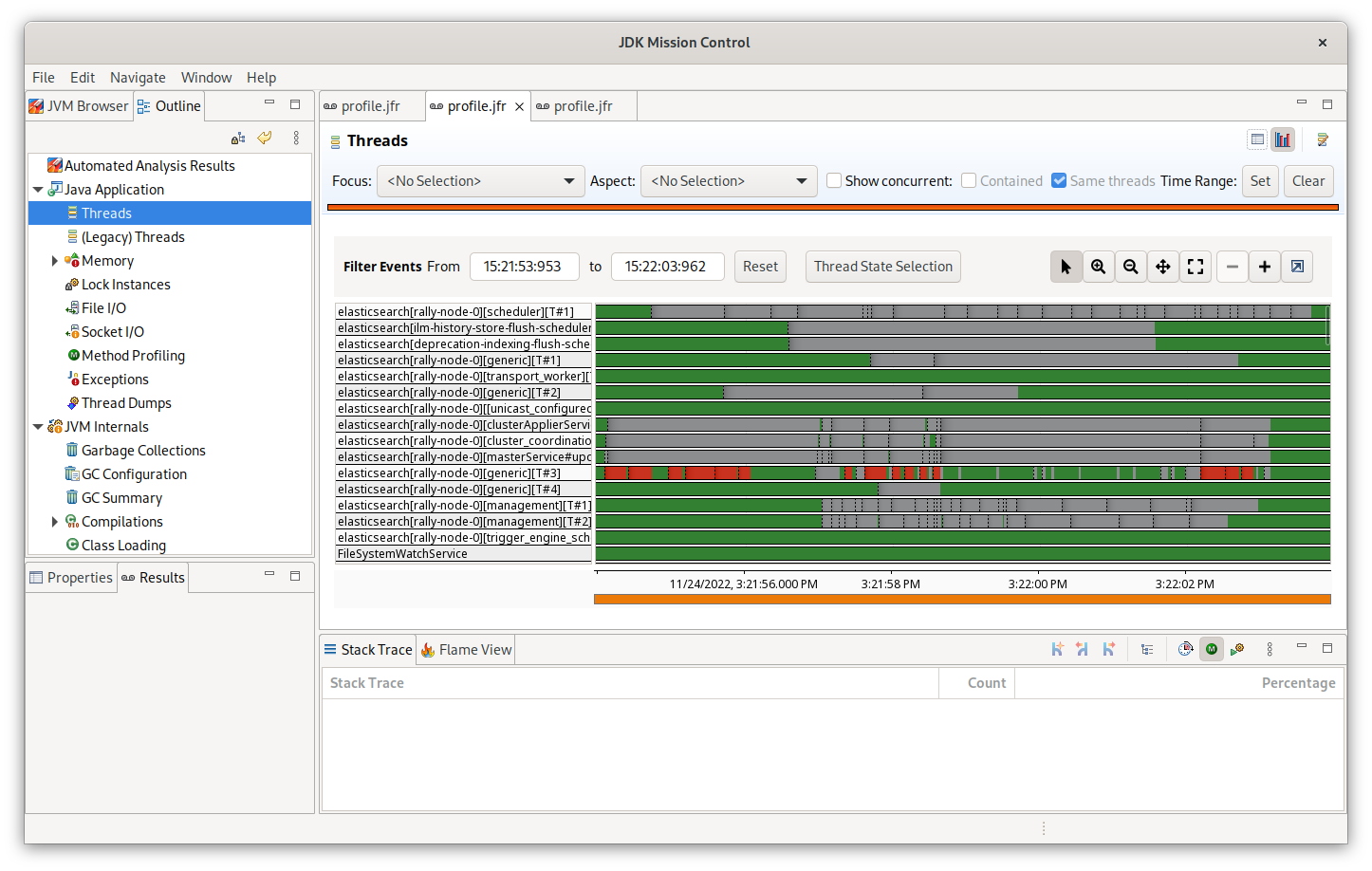Open Stack Trace view menu three dots
This screenshot has width=1372, height=871.
click(x=1270, y=649)
